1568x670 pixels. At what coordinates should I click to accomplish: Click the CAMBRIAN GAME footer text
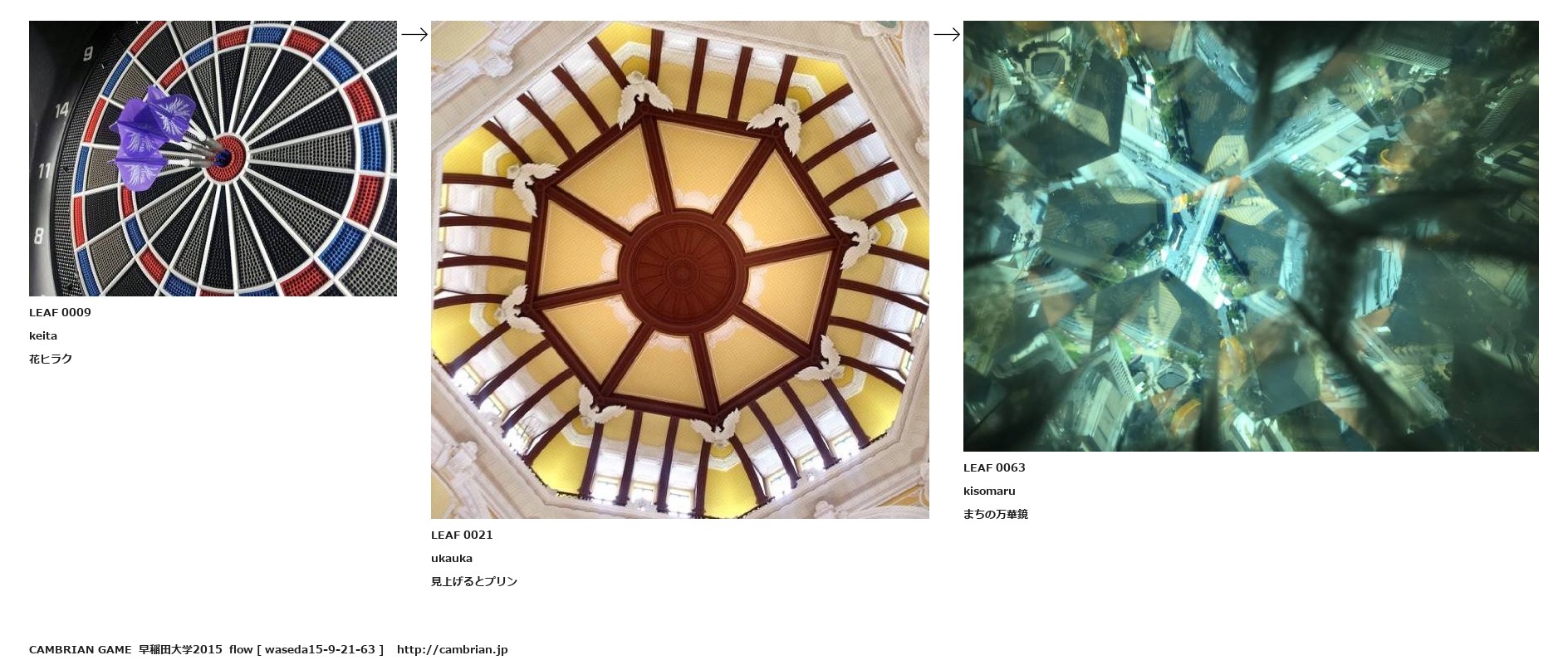pyautogui.click(x=81, y=649)
